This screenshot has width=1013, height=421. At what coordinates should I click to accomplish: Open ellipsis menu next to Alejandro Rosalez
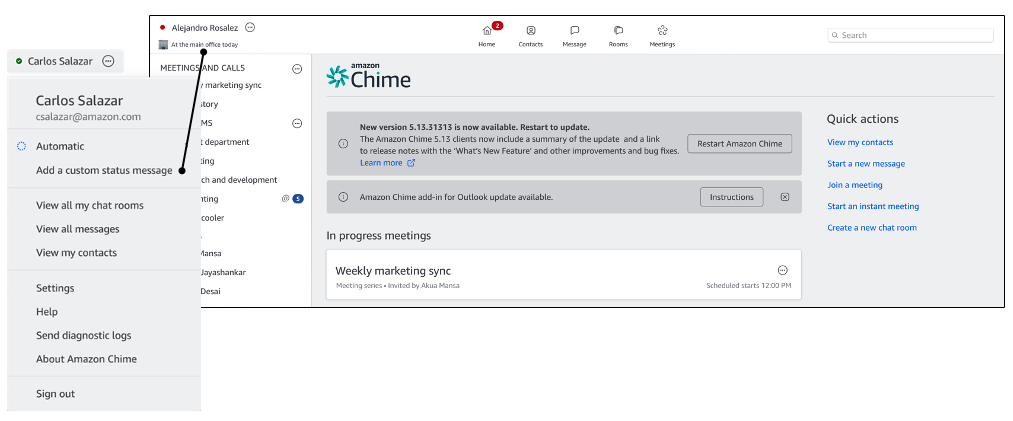pyautogui.click(x=251, y=28)
